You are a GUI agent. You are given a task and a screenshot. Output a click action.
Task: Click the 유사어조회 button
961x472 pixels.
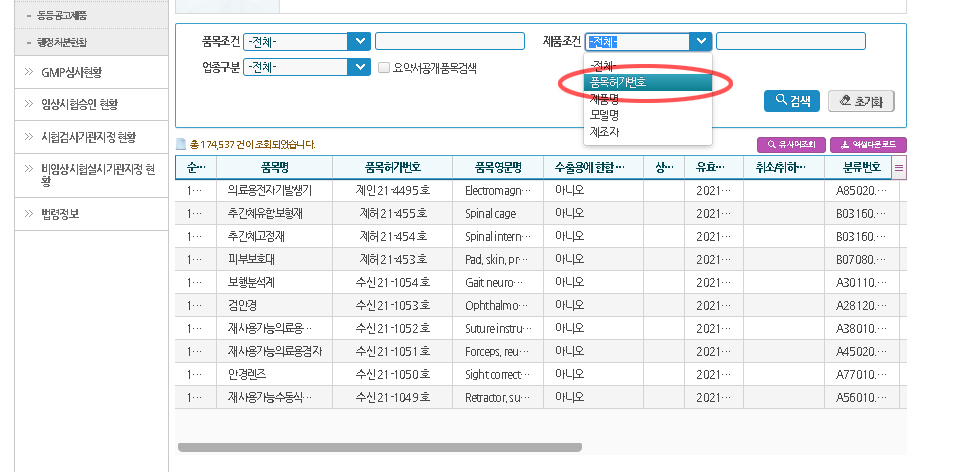coord(791,145)
